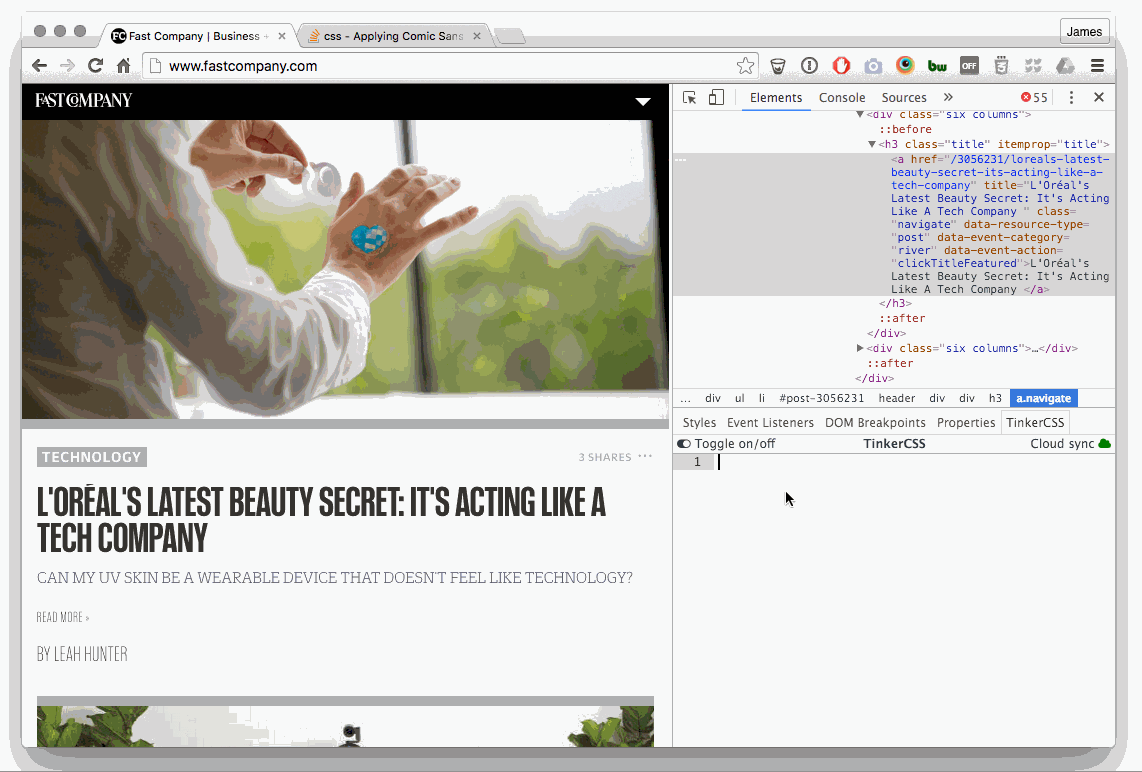The width and height of the screenshot is (1142, 772).
Task: Click the Read More link
Action: [63, 617]
